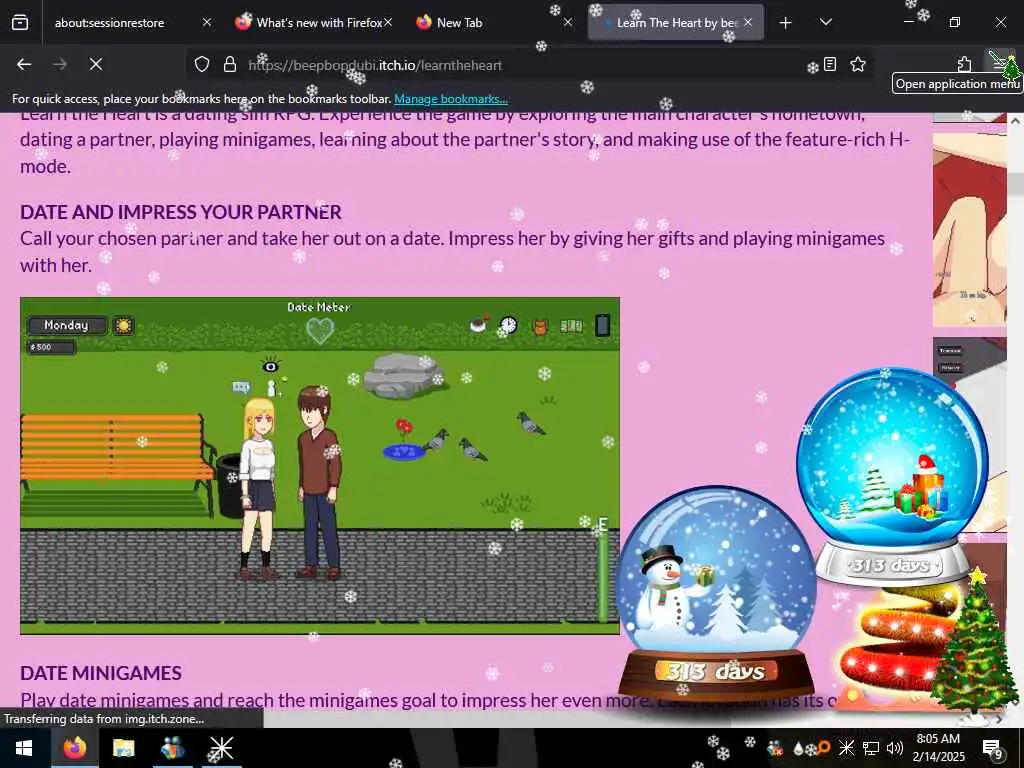Open File Explorer from the taskbar
Viewport: 1024px width, 768px height.
123,748
